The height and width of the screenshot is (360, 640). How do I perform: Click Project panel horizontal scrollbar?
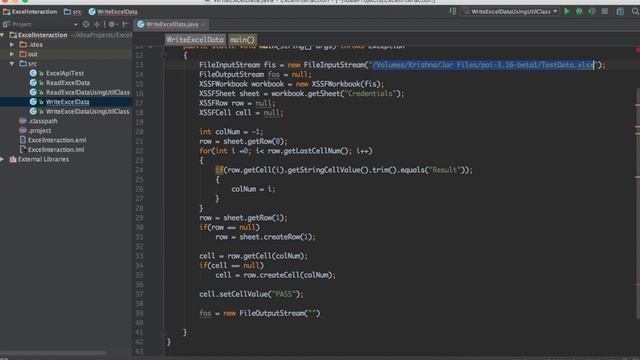point(53,352)
